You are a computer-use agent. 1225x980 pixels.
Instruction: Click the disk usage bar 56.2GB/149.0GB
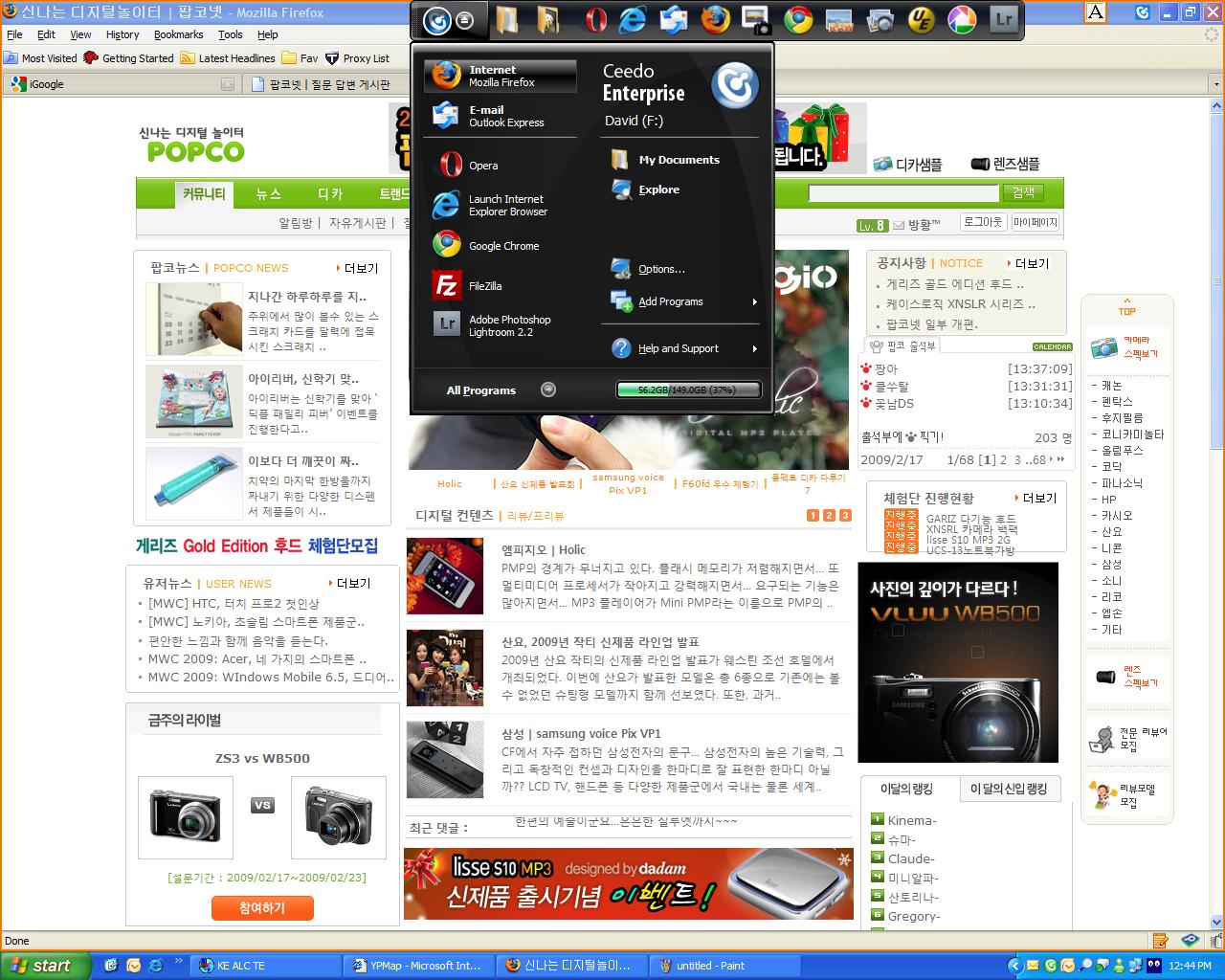pos(687,390)
